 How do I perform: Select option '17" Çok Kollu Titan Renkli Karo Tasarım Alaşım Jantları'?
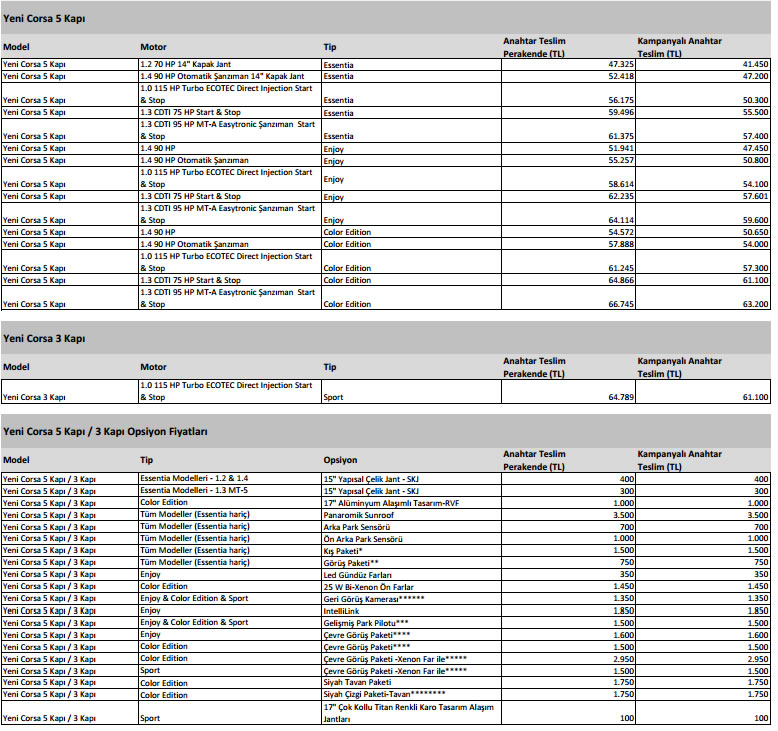[x=409, y=713]
